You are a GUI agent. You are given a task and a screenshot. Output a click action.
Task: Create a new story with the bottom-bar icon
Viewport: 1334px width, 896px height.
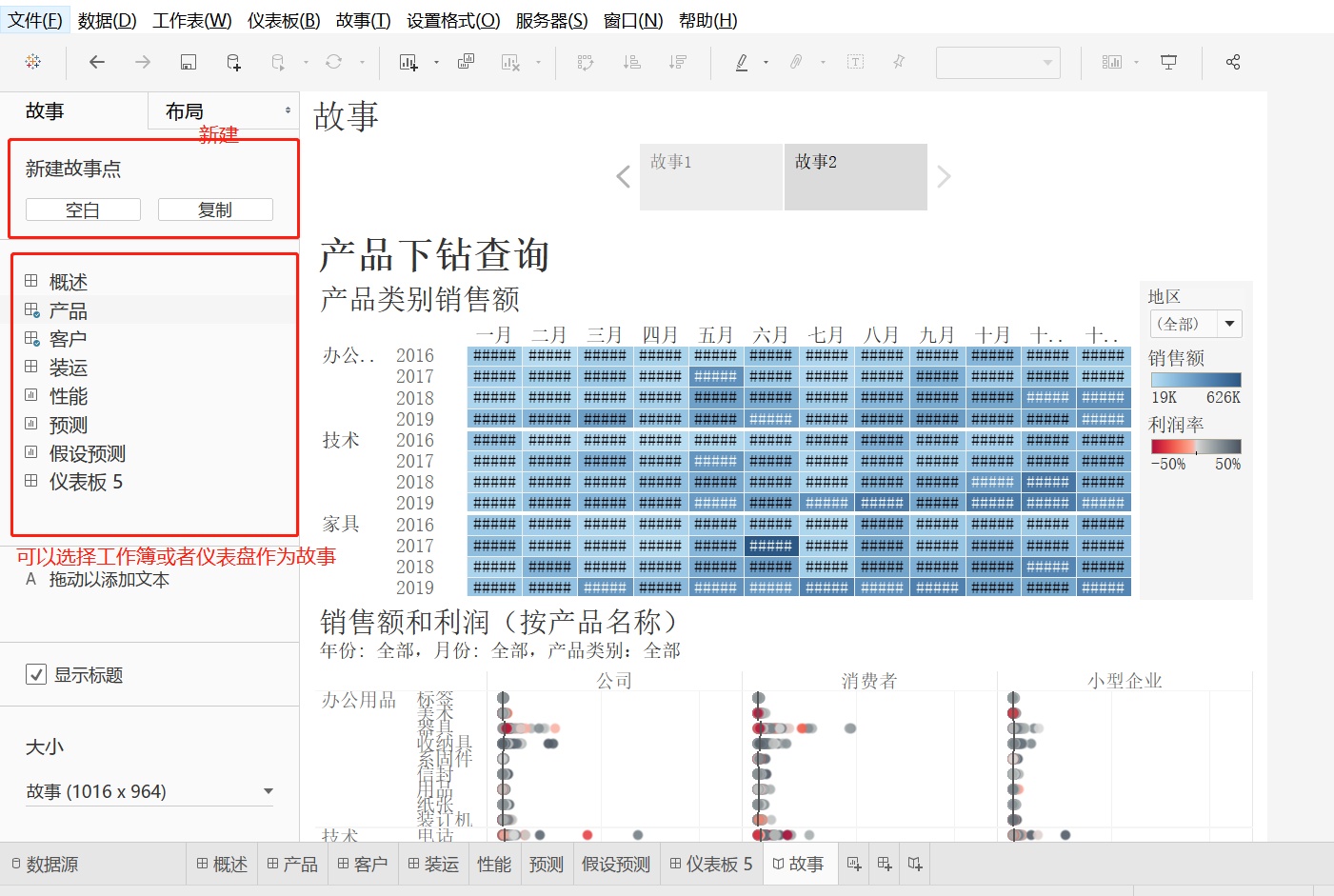click(914, 864)
